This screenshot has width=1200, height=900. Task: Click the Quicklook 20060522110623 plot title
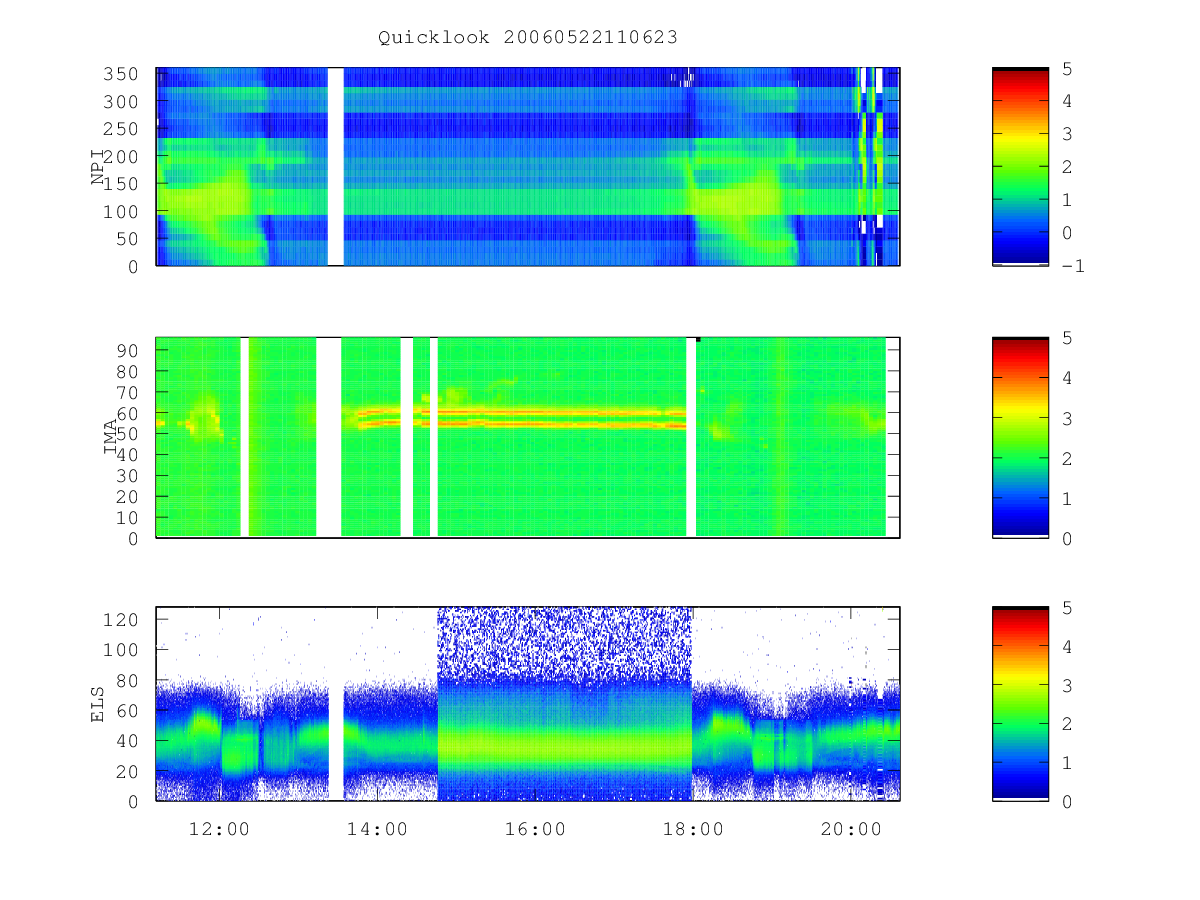click(x=528, y=37)
